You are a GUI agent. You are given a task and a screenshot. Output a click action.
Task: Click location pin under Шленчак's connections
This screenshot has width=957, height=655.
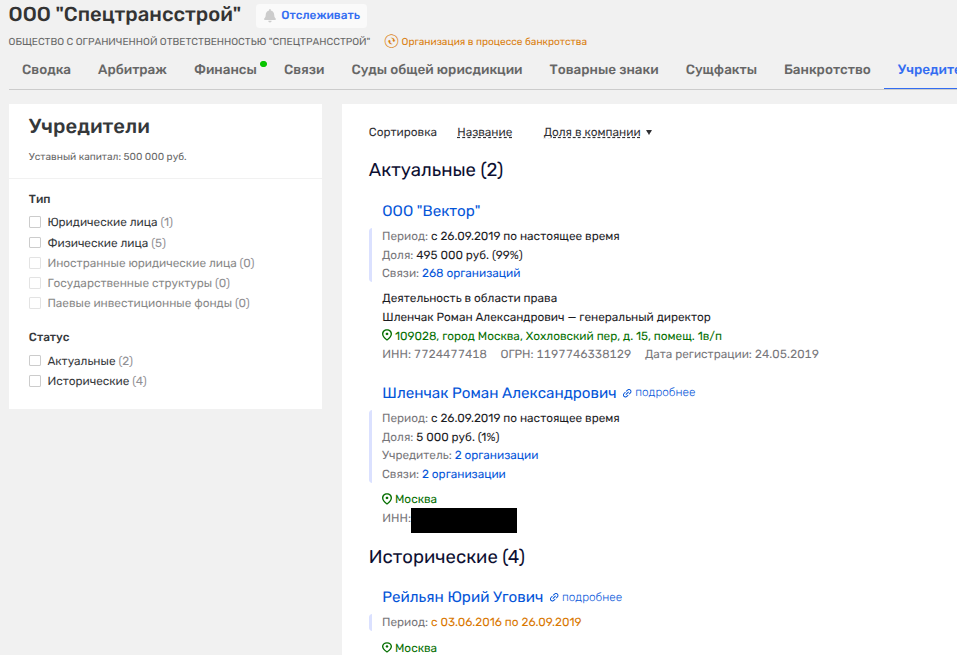click(387, 499)
